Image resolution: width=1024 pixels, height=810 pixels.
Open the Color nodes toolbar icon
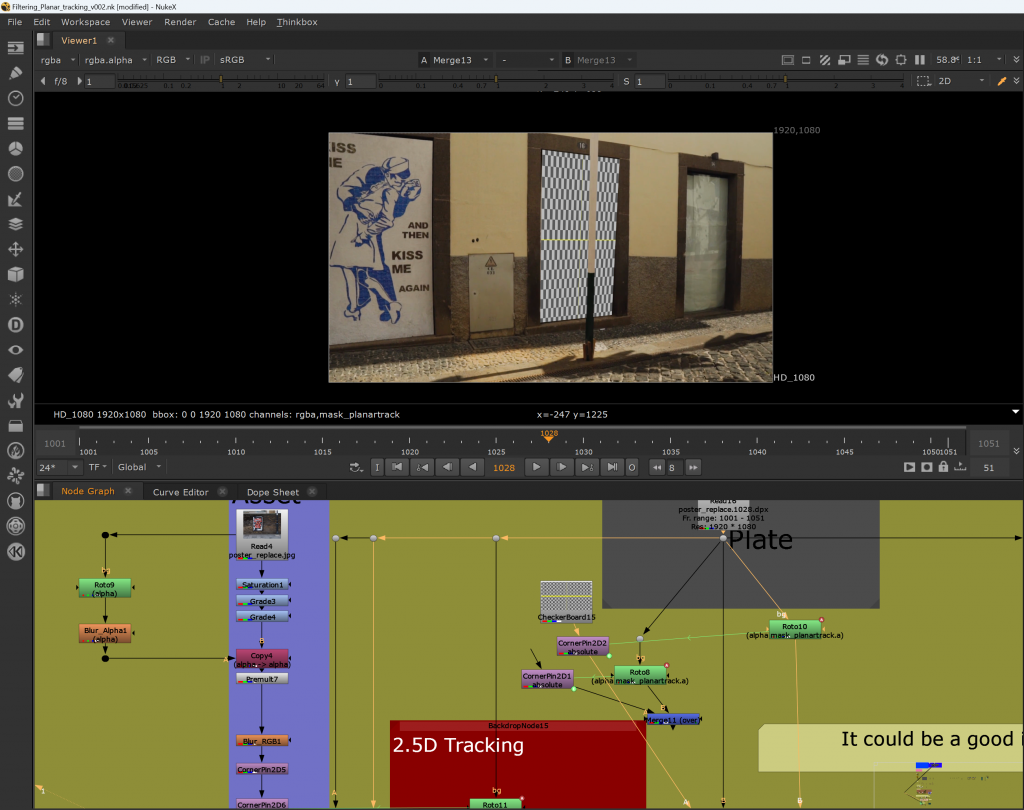coord(16,148)
